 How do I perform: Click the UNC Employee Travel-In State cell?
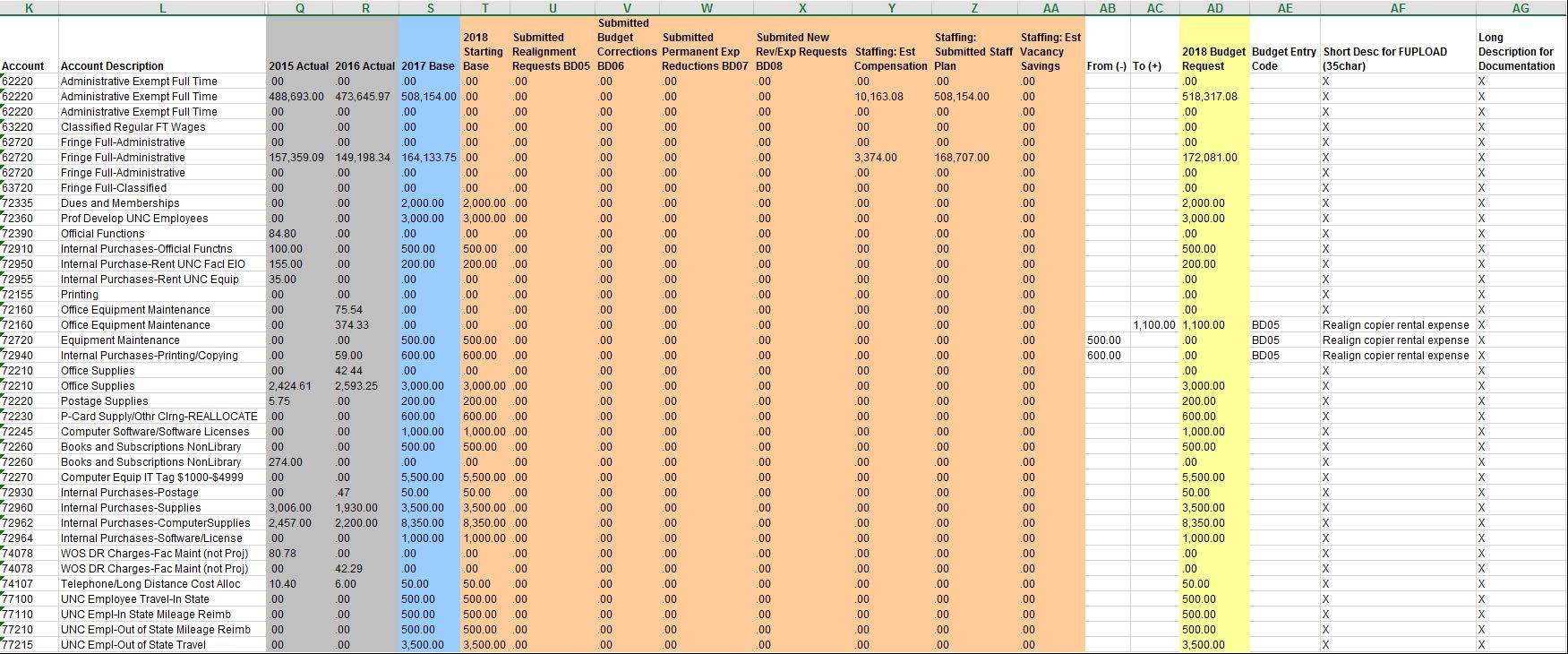[134, 599]
